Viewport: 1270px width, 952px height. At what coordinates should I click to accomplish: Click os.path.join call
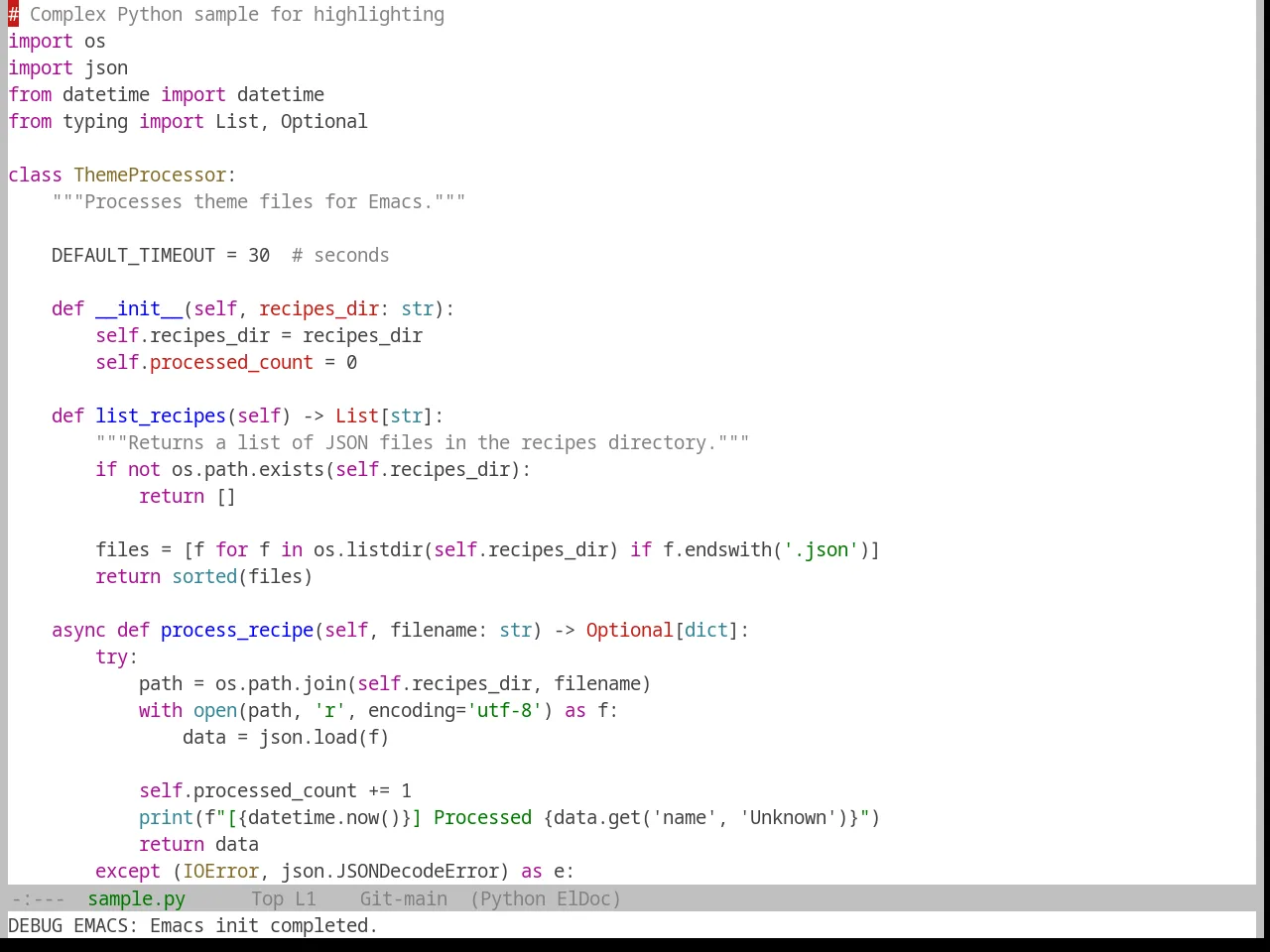click(x=281, y=683)
